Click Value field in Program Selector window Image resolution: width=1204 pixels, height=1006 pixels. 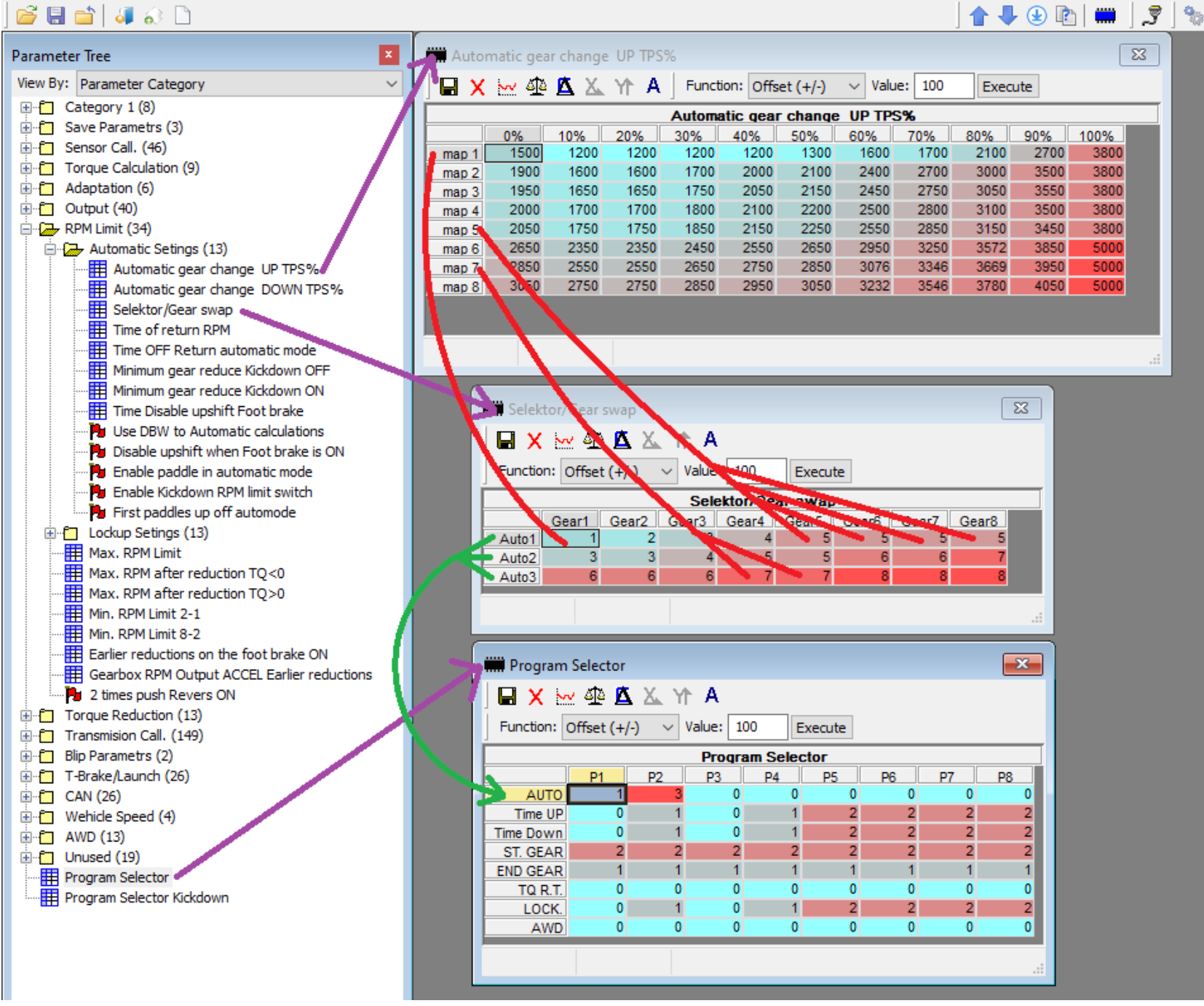[x=757, y=727]
